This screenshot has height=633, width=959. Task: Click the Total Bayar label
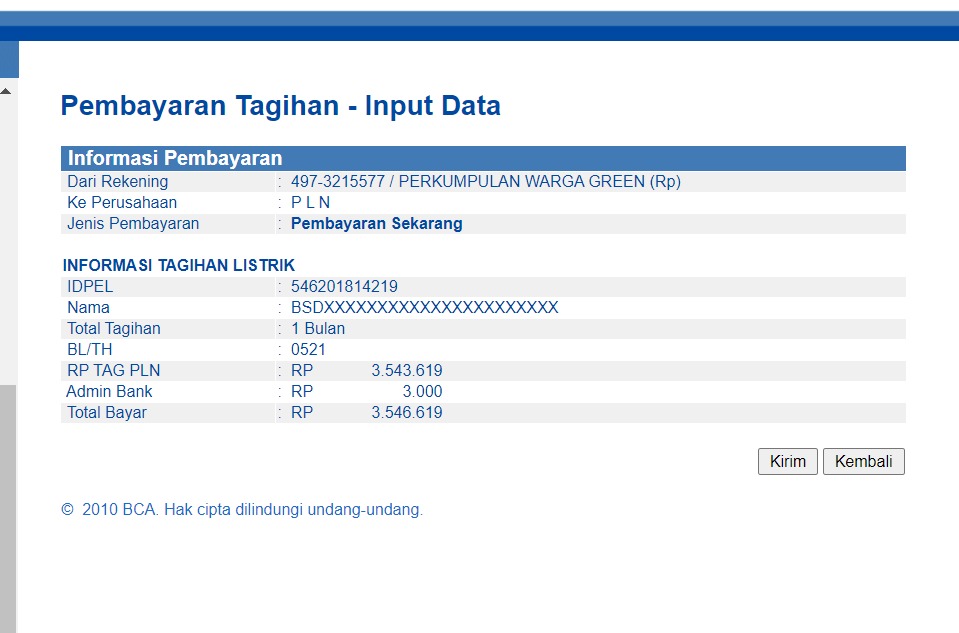coord(106,413)
